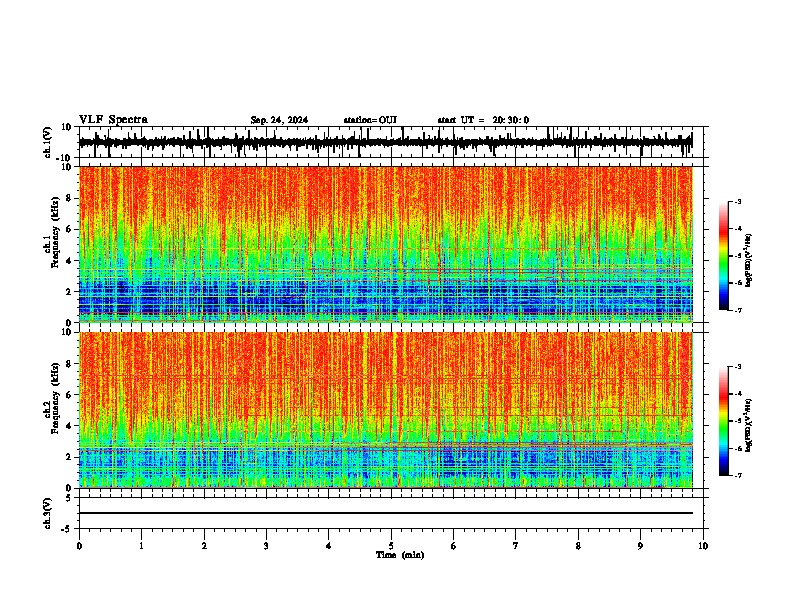Click the ch.2 colorbar "log(PSD)" label
The width and height of the screenshot is (792, 612).
tap(748, 425)
